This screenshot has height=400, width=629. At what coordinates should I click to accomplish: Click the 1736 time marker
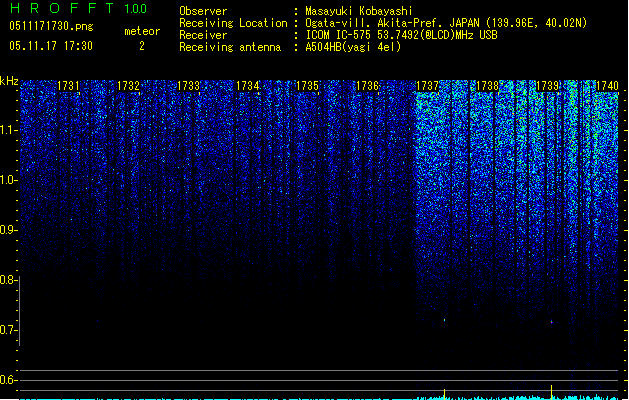(367, 86)
